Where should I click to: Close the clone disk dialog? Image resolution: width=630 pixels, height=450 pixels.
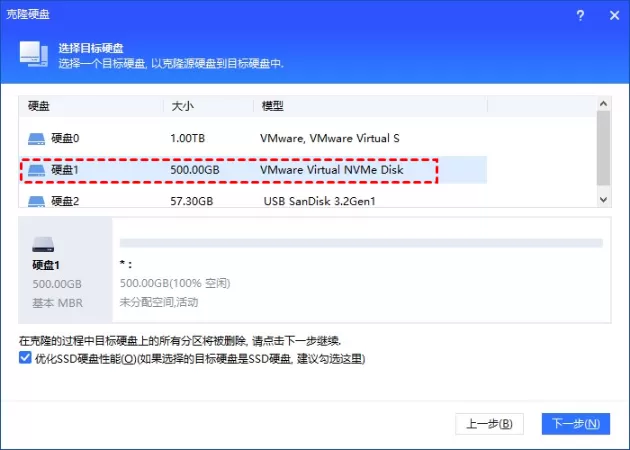click(614, 16)
